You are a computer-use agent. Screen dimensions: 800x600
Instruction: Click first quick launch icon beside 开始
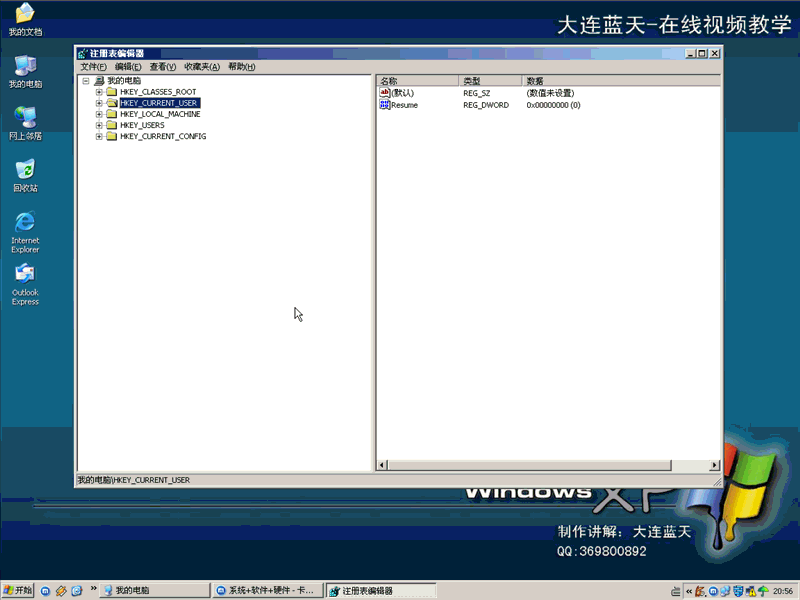(45, 591)
